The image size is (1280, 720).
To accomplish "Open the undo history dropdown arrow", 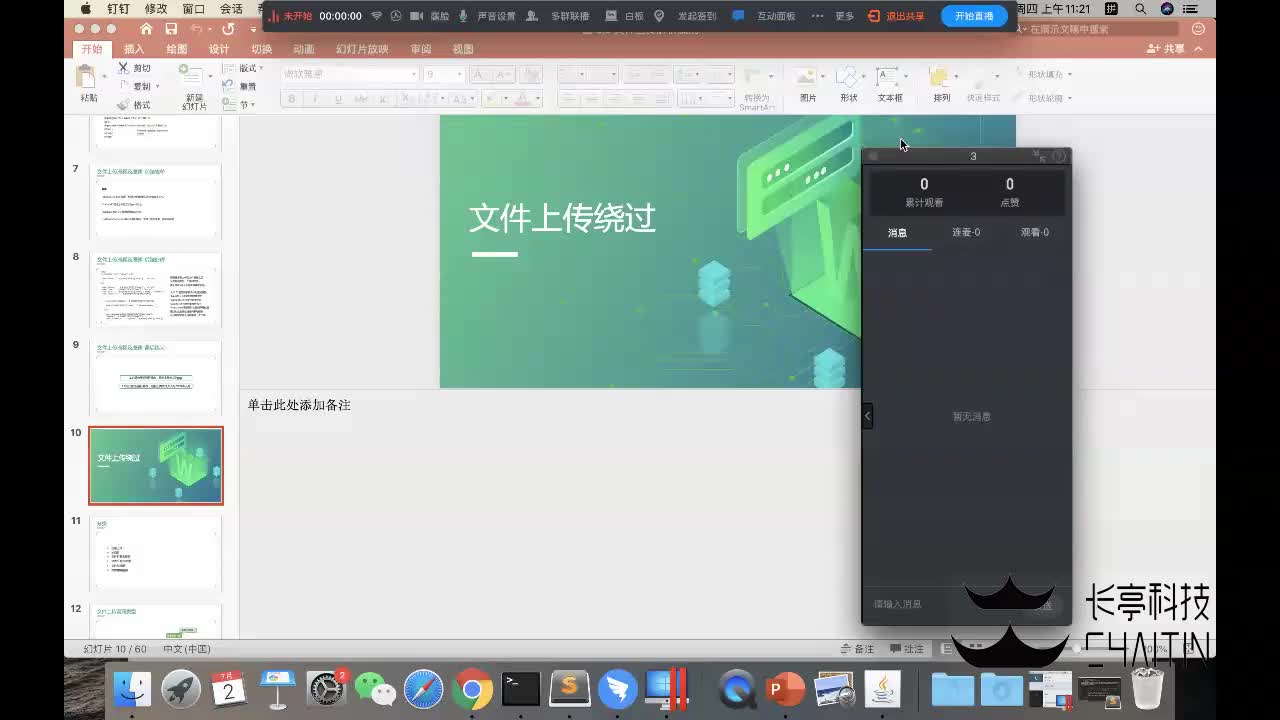I will pos(208,29).
